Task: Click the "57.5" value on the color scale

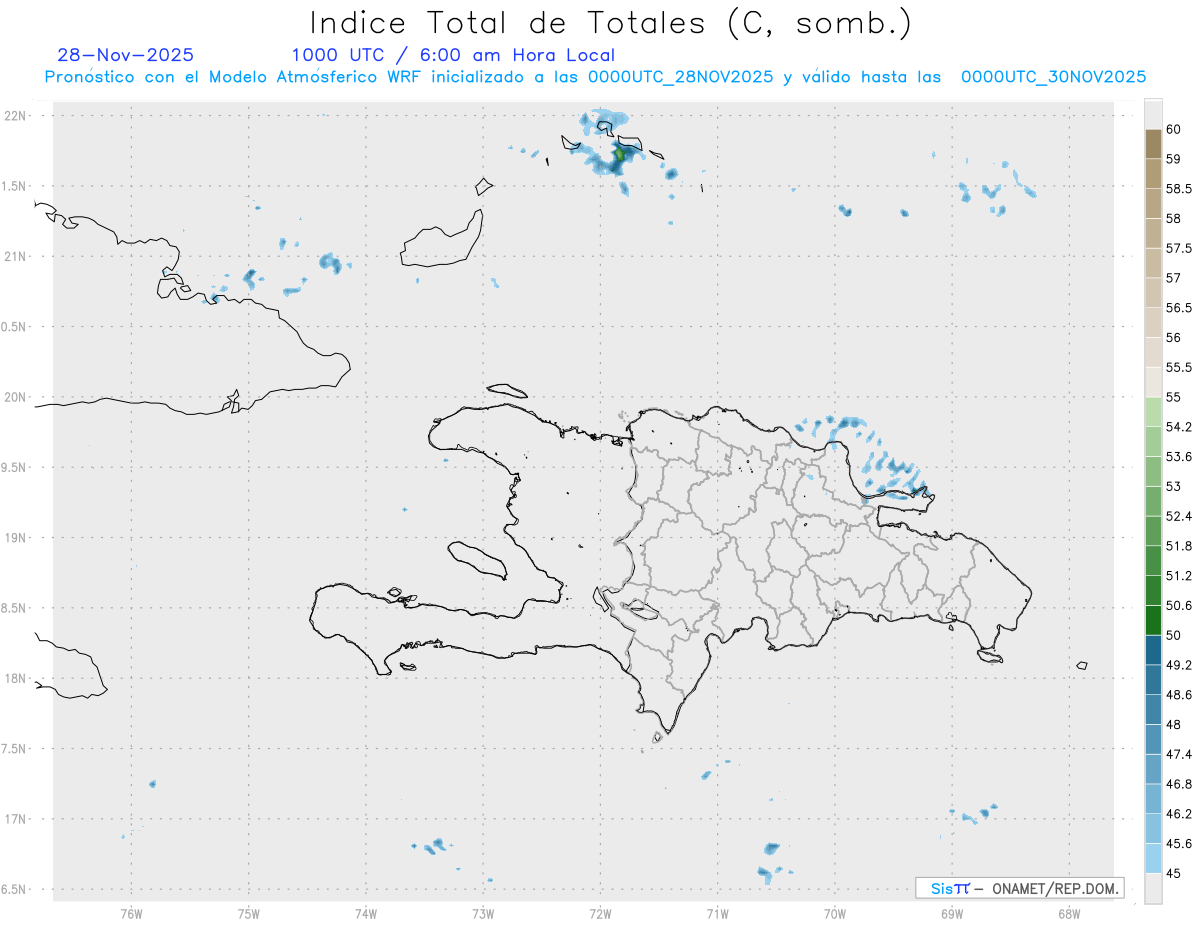Action: point(1179,248)
